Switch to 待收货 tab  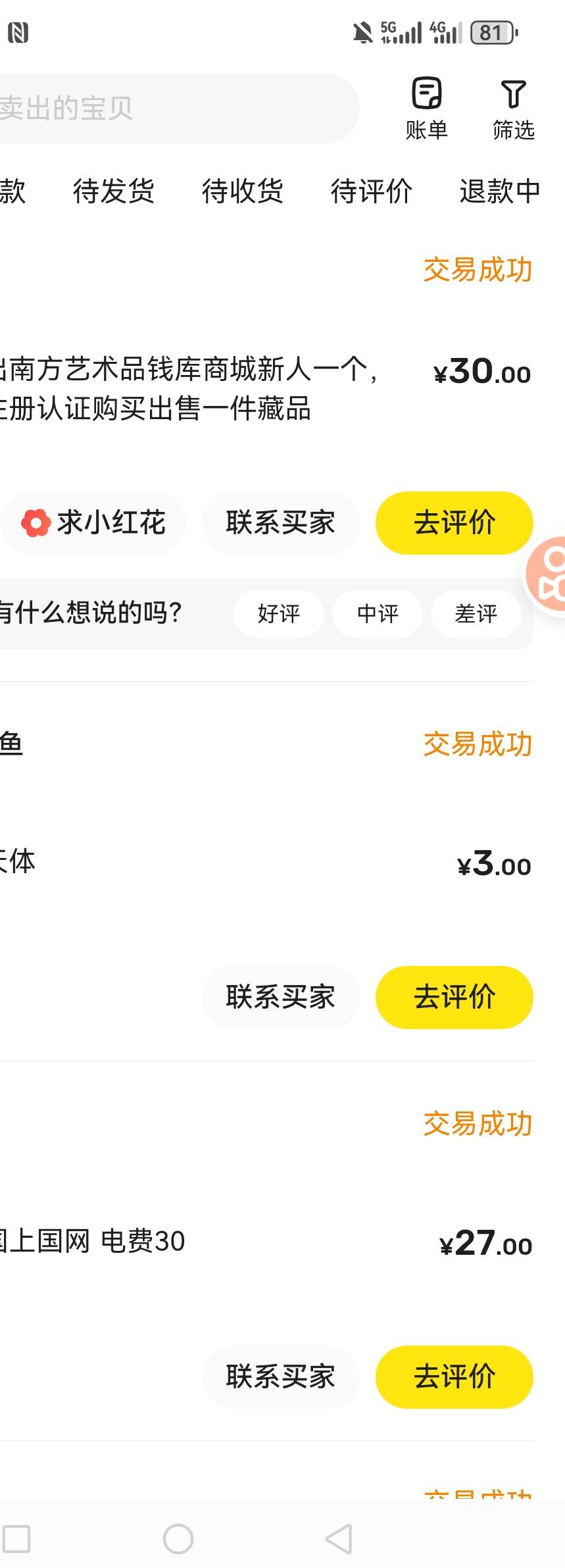(242, 191)
